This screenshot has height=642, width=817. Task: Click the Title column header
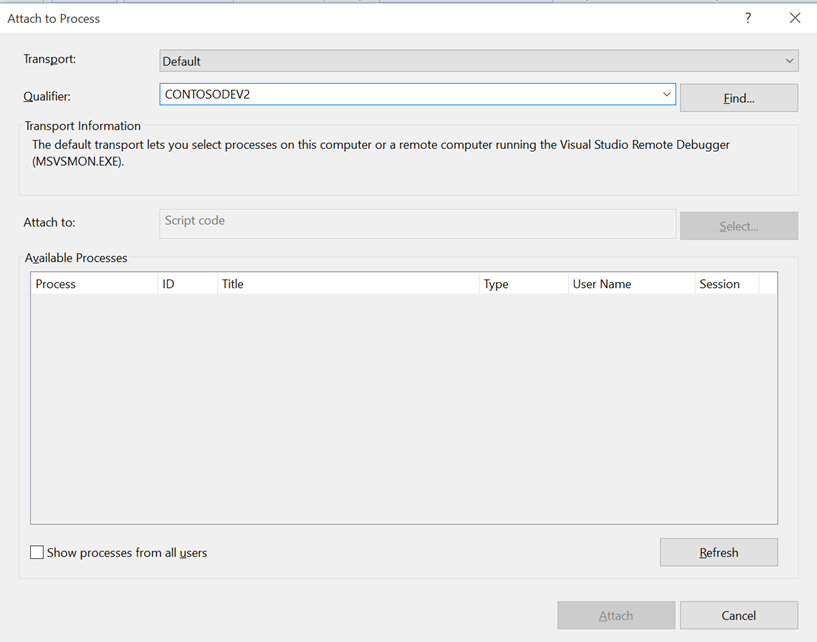tap(347, 284)
